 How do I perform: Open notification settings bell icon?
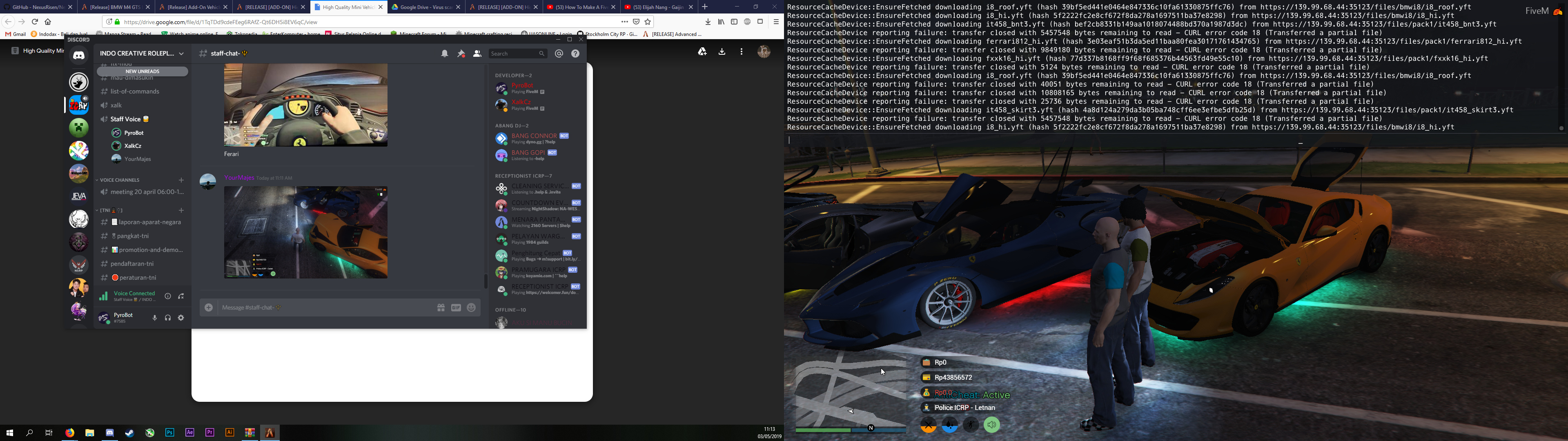click(x=445, y=53)
